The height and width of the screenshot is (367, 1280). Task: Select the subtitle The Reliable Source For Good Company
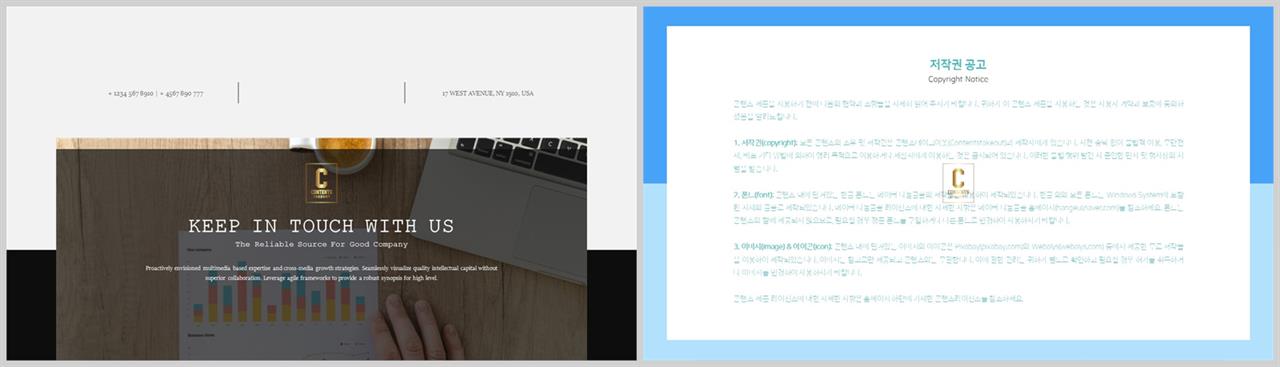point(321,244)
